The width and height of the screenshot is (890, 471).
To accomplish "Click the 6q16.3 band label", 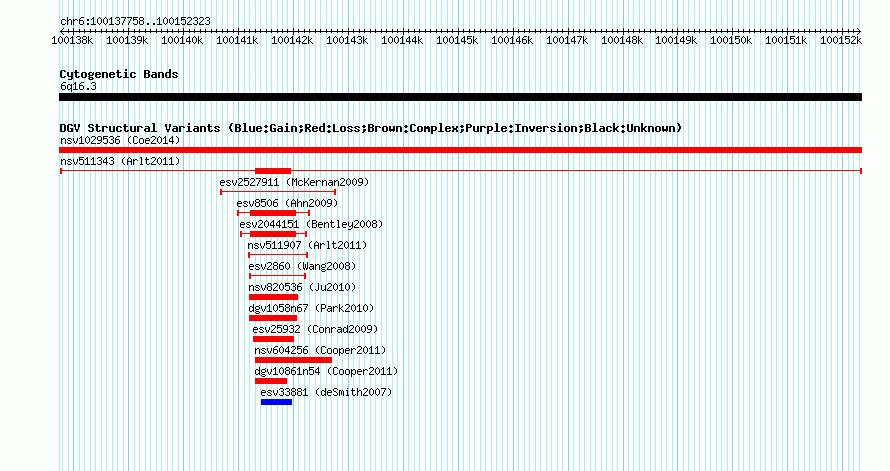I will click(x=78, y=86).
